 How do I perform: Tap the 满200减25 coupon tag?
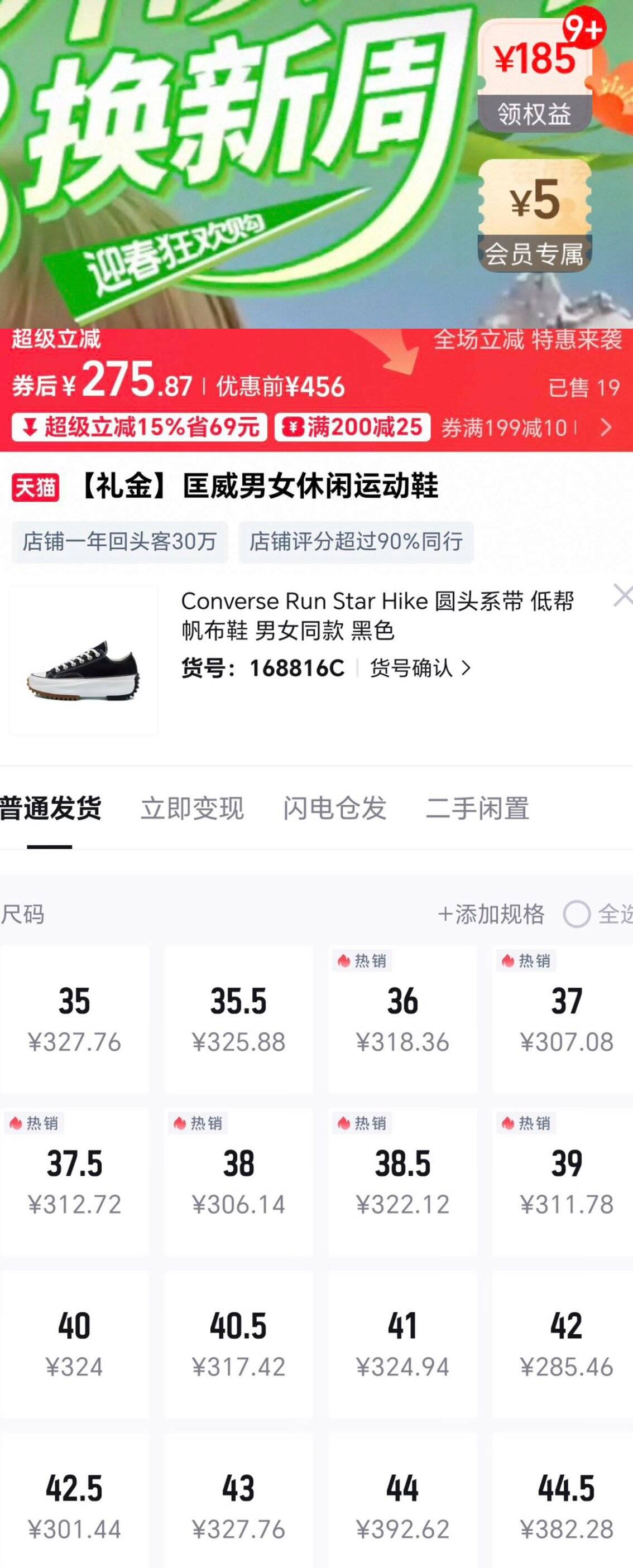(352, 427)
